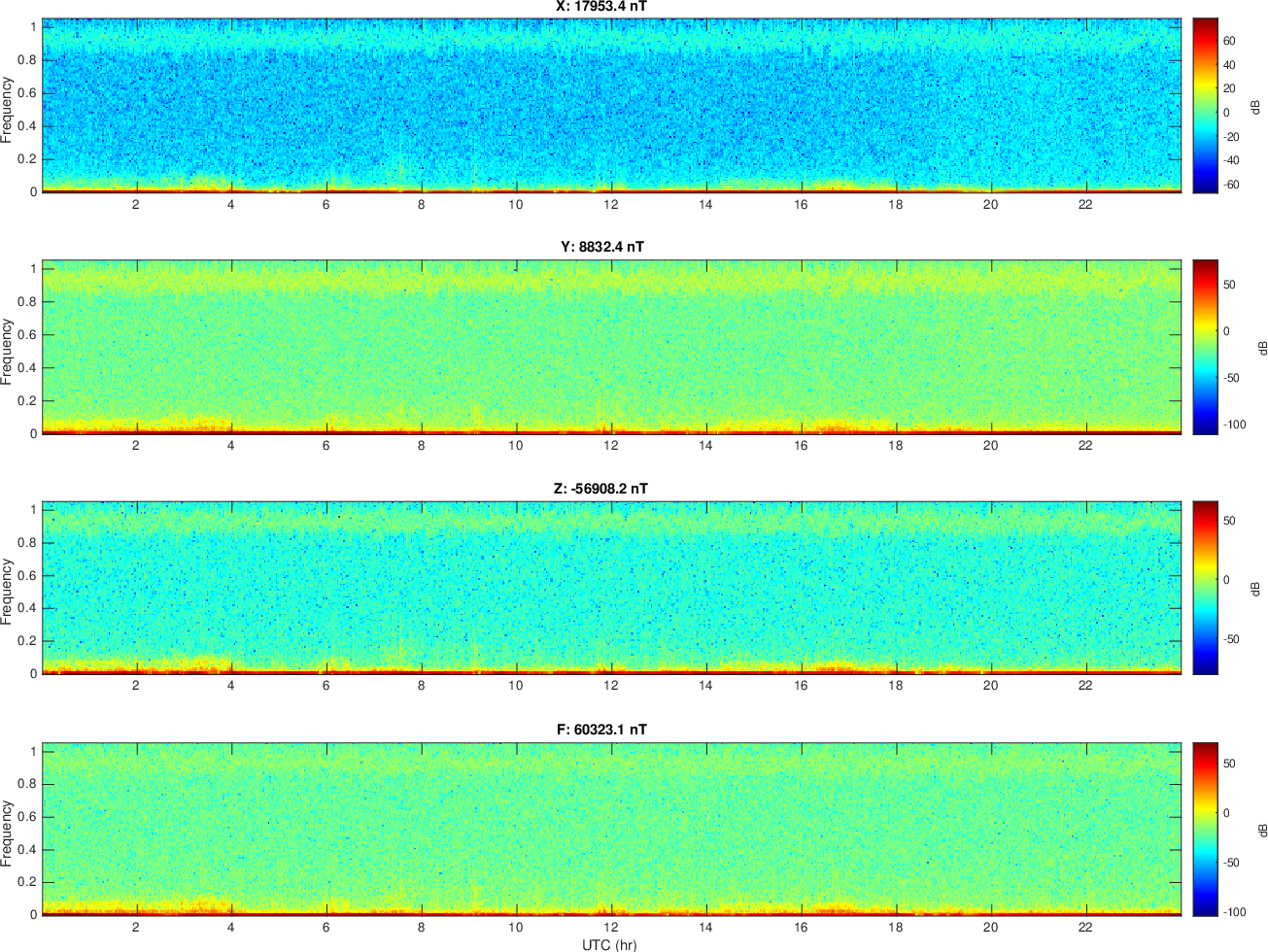This screenshot has width=1268, height=952.
Task: Click the Z panel colorbar
Action: pyautogui.click(x=1205, y=588)
